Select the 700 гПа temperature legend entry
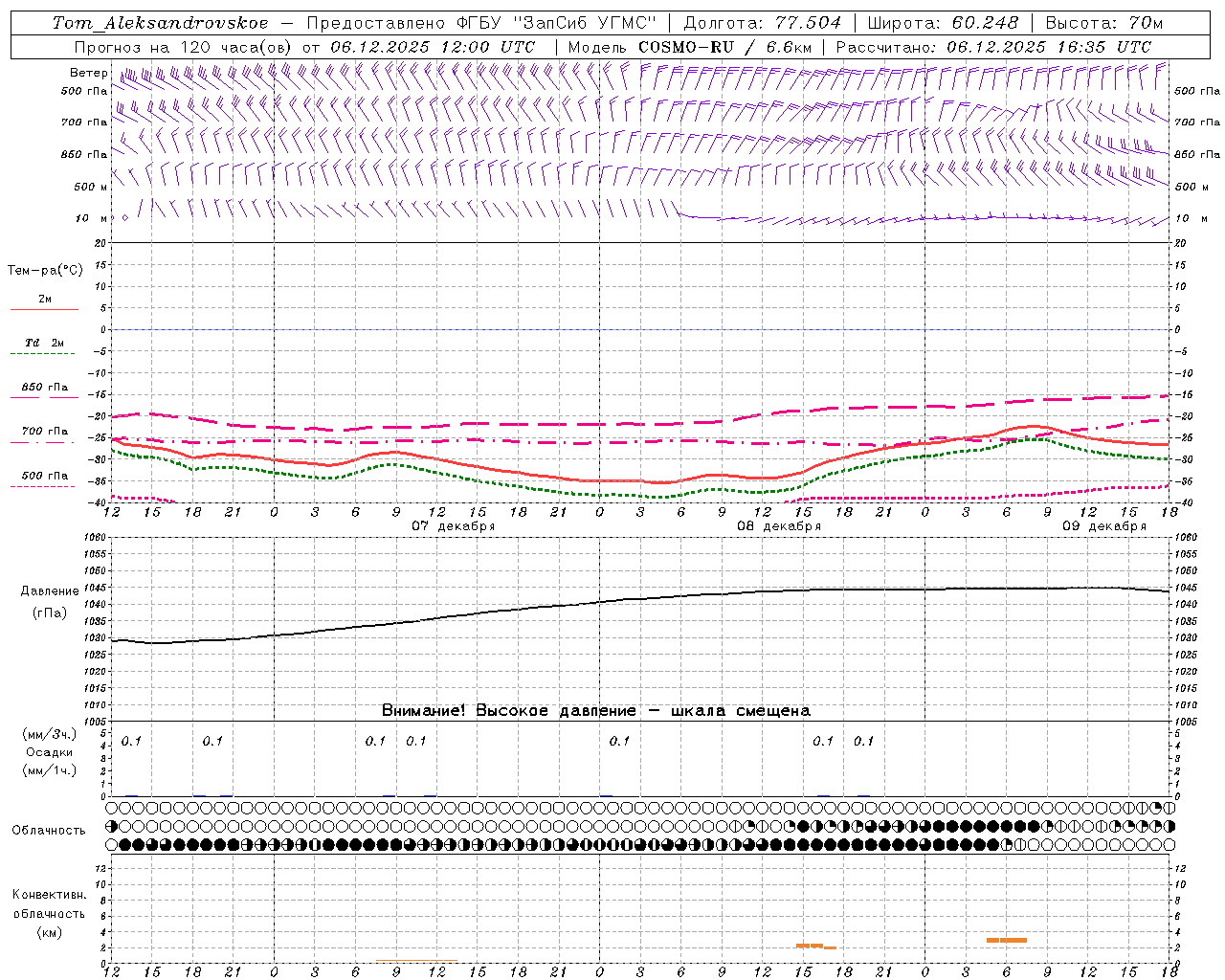The image size is (1225, 980). click(x=45, y=432)
